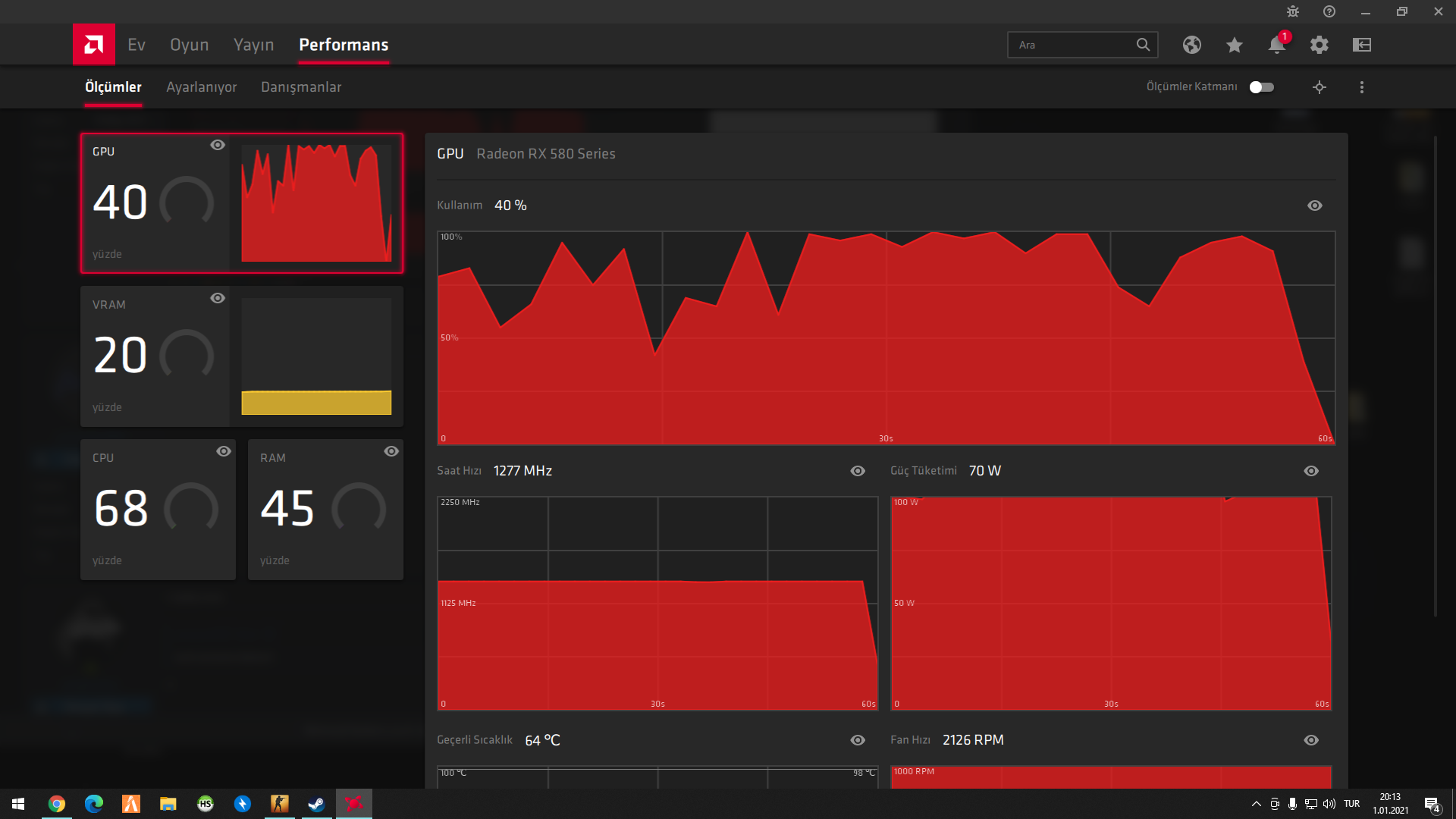Open Google Chrome from the taskbar

[57, 804]
